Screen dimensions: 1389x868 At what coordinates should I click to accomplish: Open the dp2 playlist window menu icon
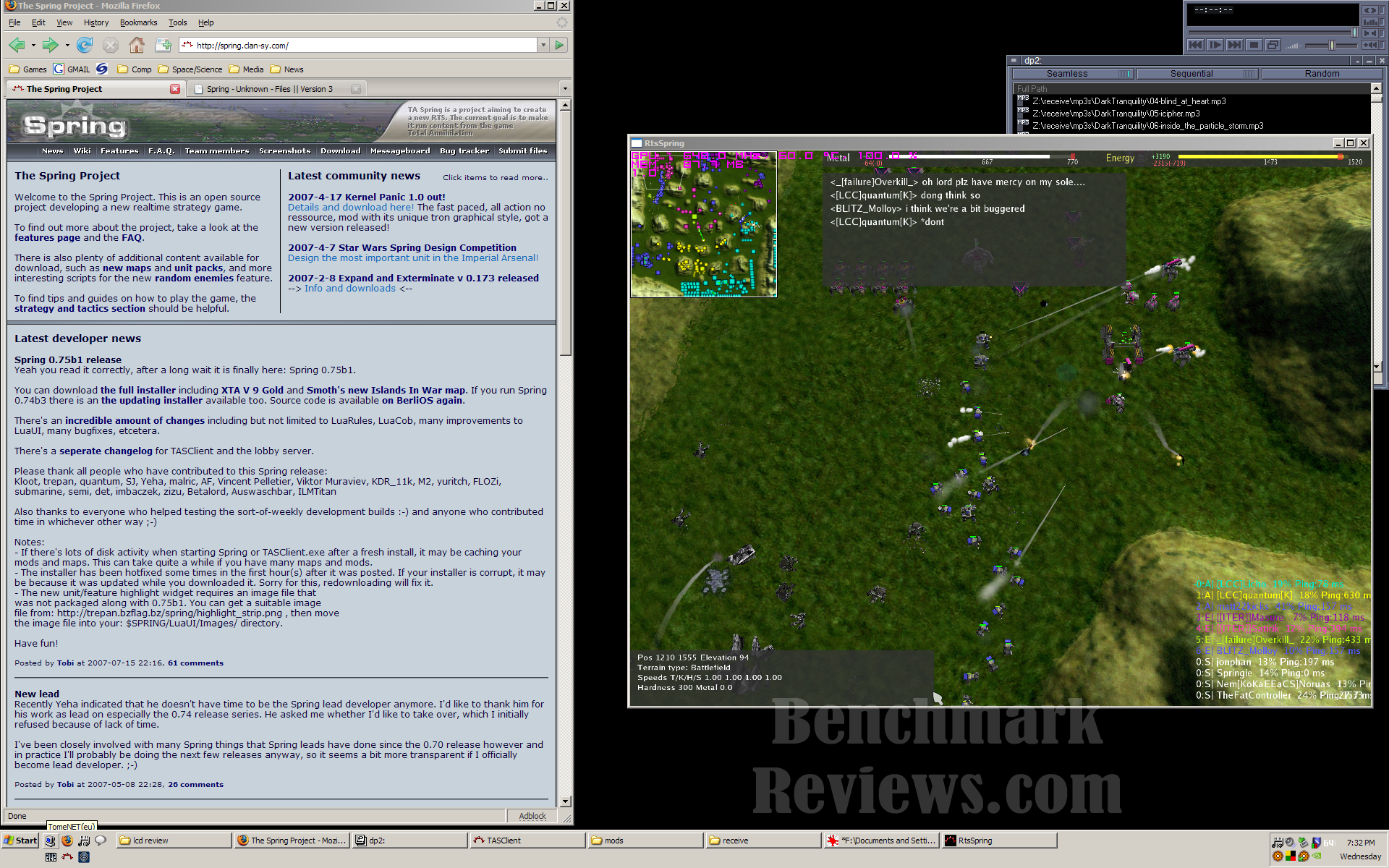pos(1014,61)
